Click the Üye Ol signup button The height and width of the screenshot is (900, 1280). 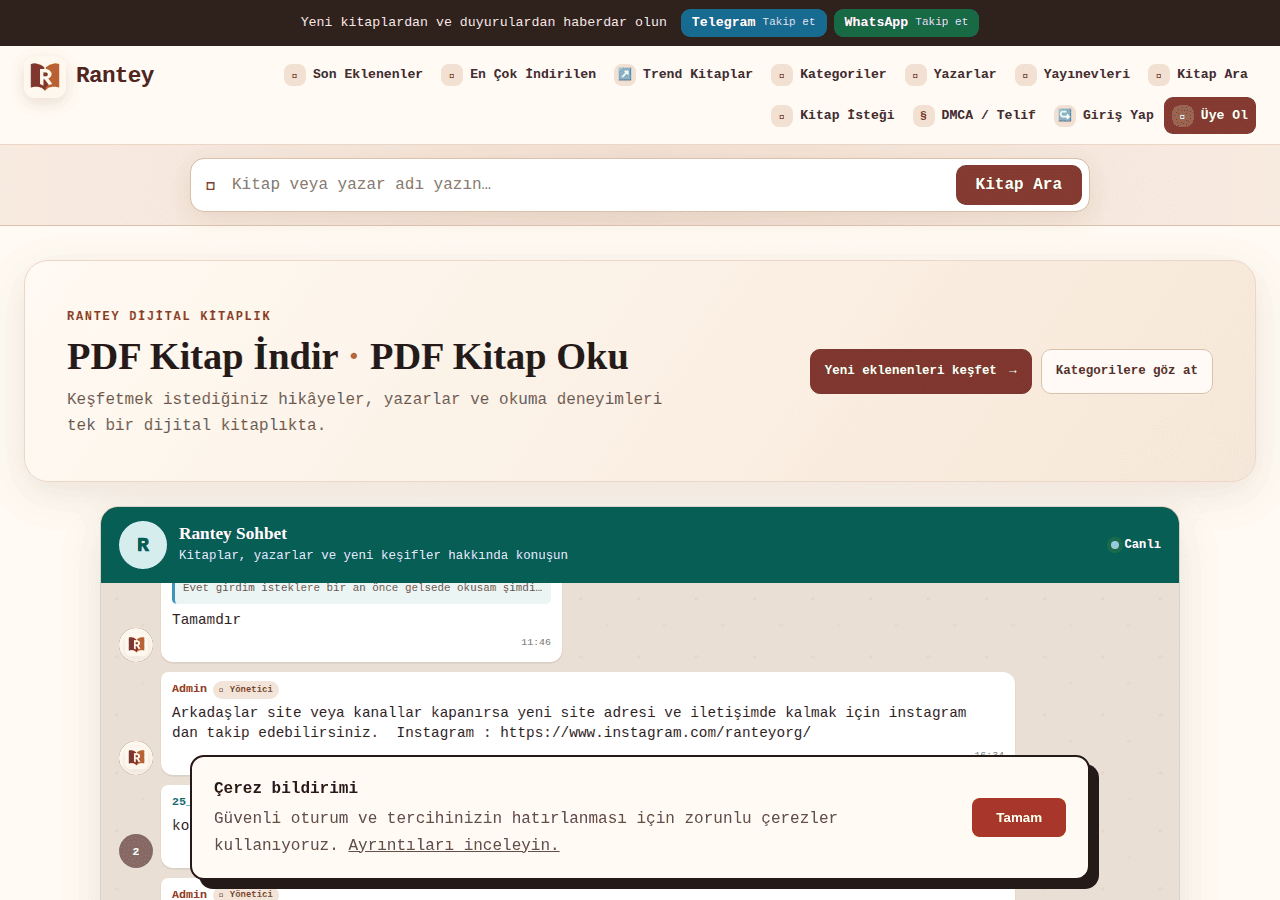(1210, 116)
